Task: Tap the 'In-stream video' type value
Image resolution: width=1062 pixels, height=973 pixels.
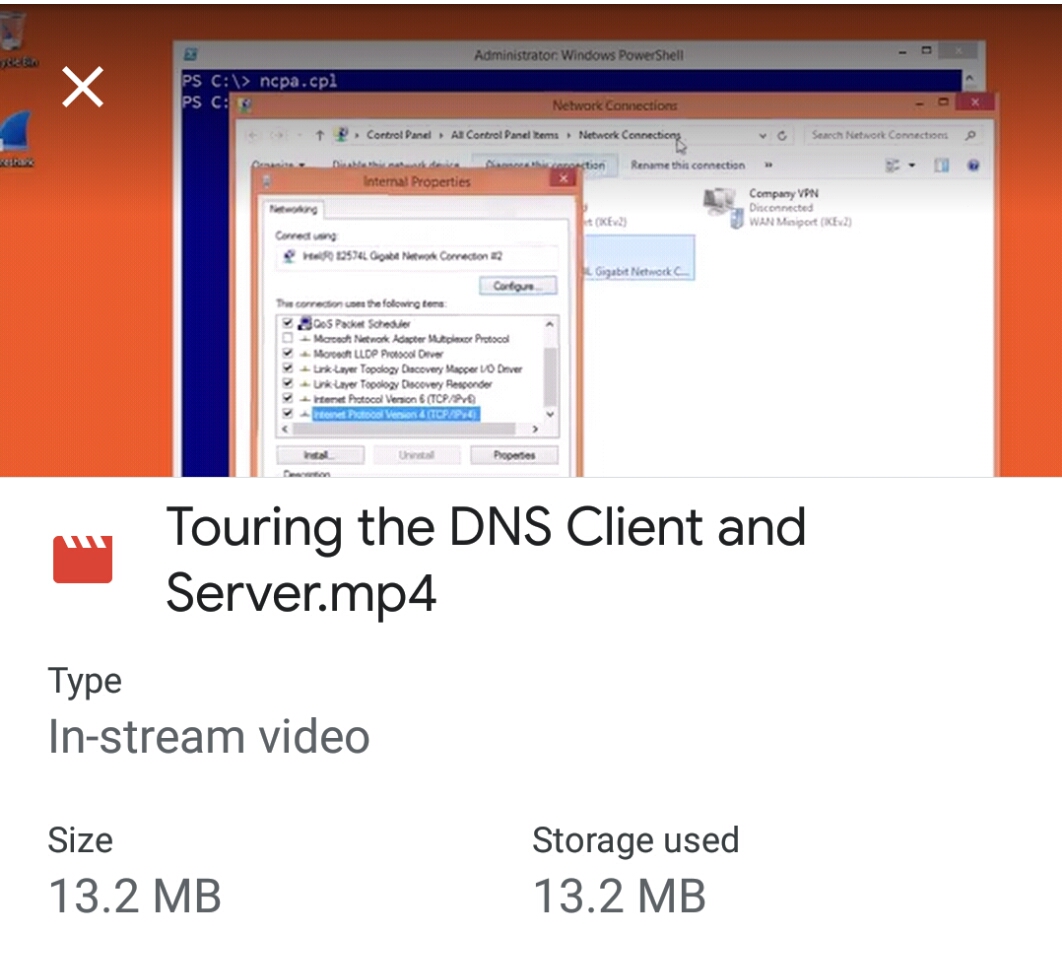Action: 209,736
